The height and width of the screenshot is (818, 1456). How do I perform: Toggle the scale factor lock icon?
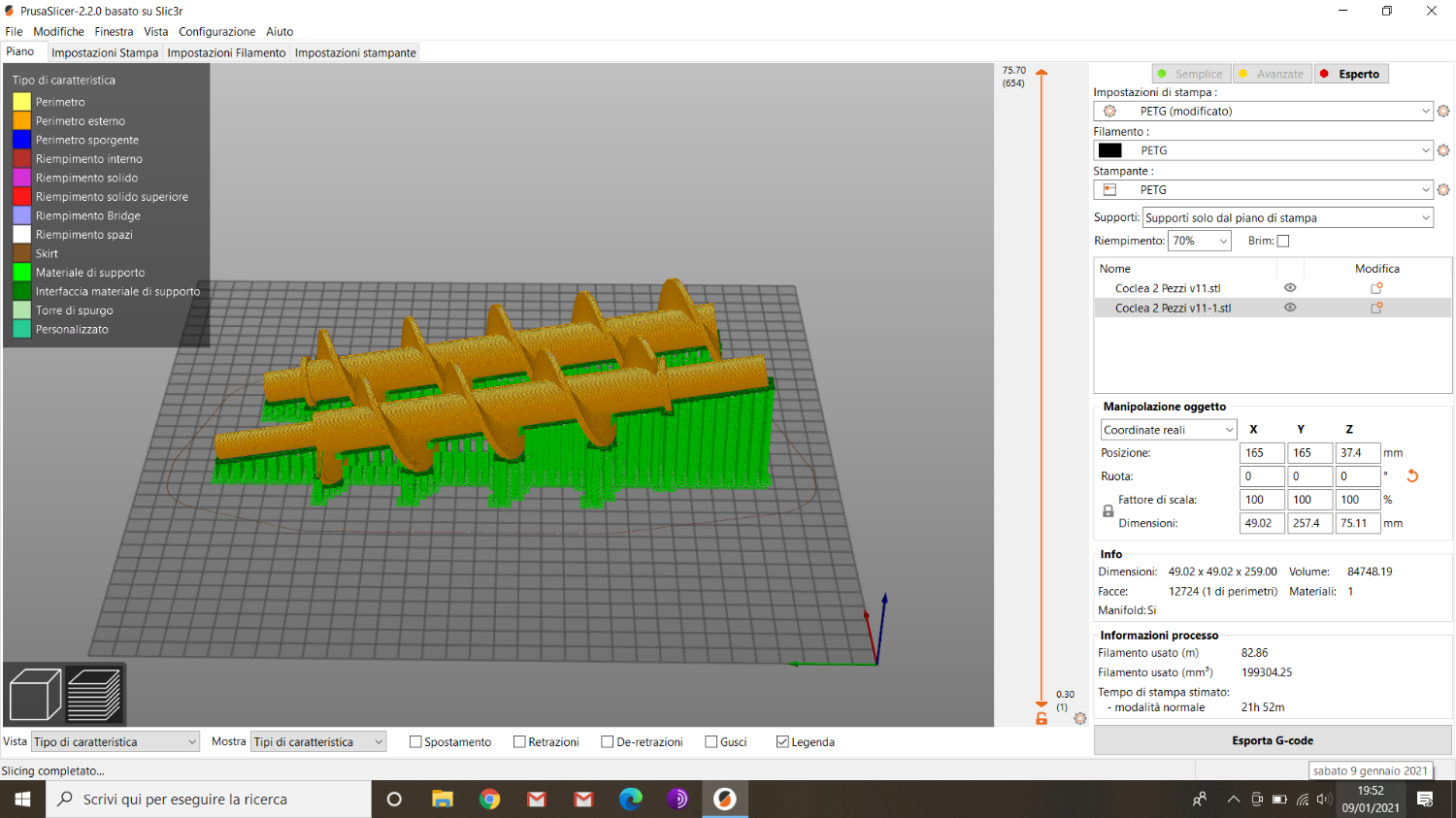tap(1108, 511)
